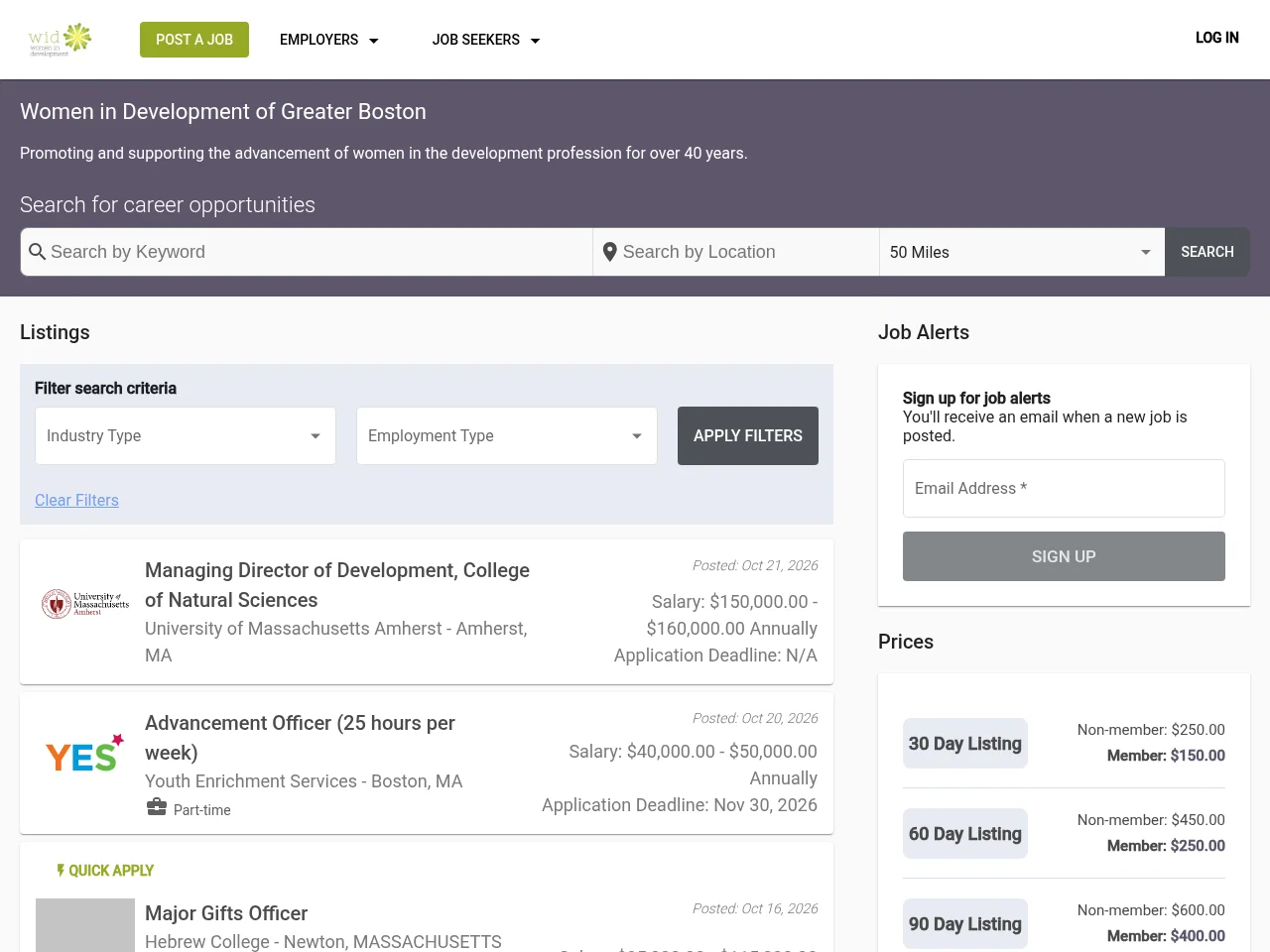This screenshot has width=1270, height=952.
Task: Click the 'Member: $400.00' price
Action: [1166, 936]
